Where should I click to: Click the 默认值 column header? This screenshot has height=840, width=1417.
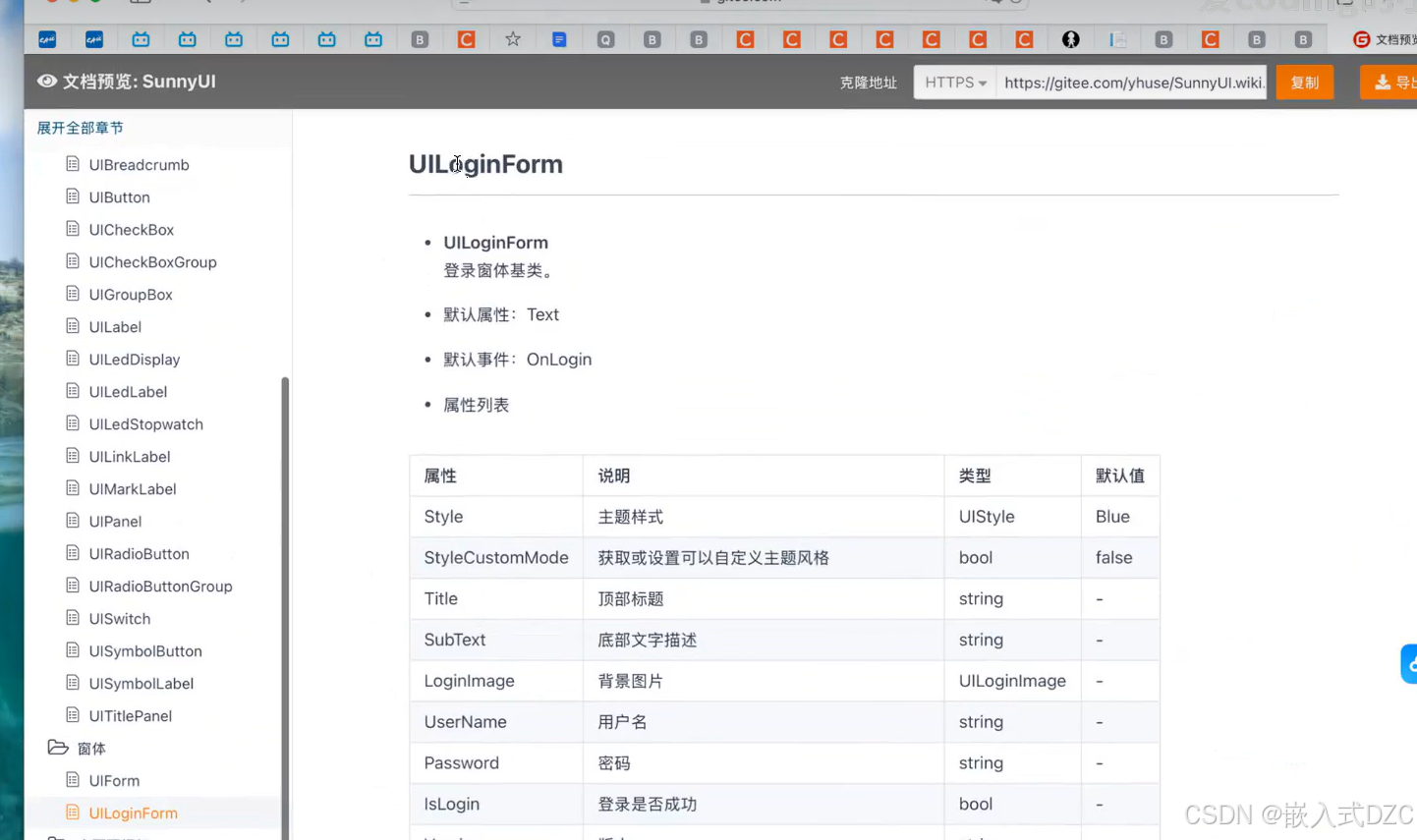(1120, 476)
